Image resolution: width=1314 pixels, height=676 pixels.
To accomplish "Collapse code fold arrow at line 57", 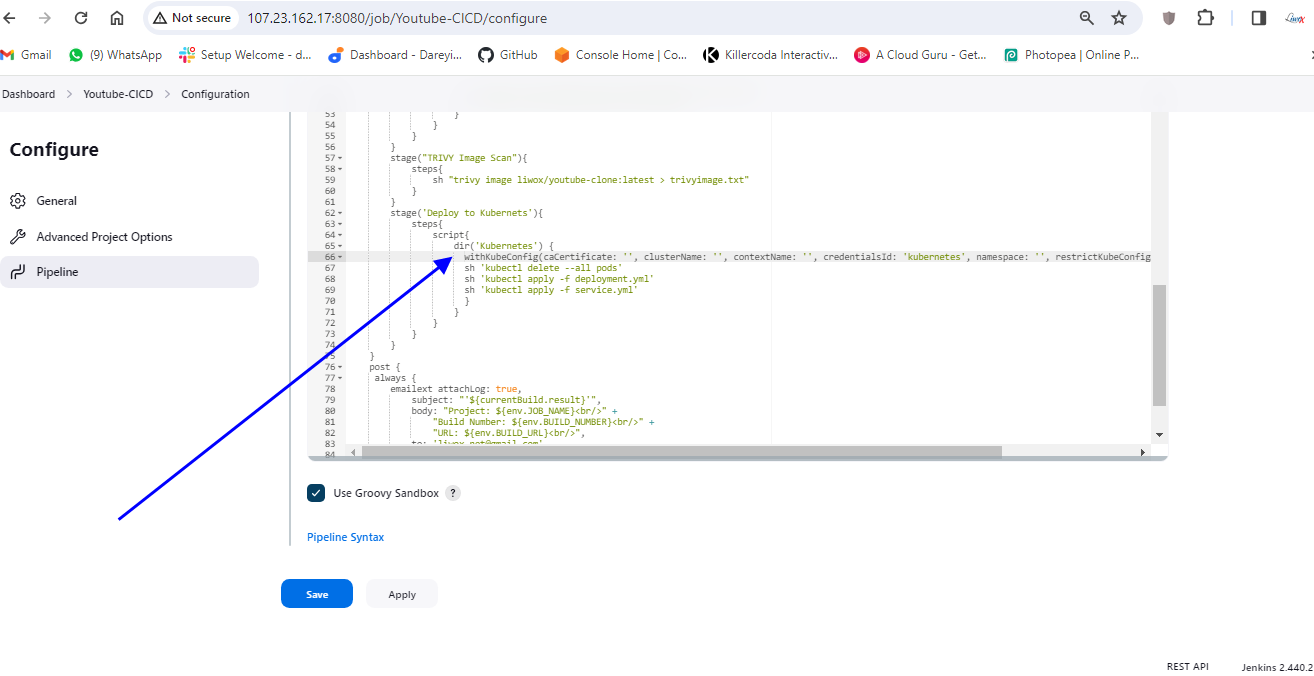I will 340,158.
